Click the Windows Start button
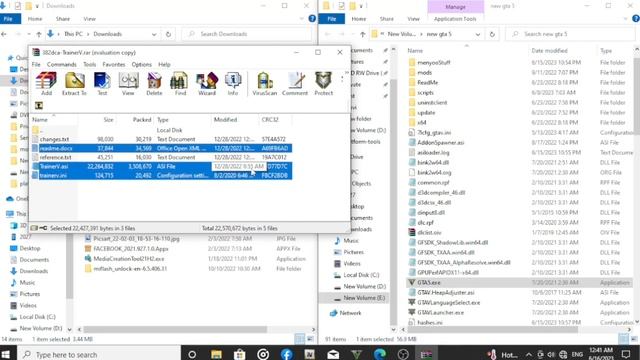 point(6,354)
